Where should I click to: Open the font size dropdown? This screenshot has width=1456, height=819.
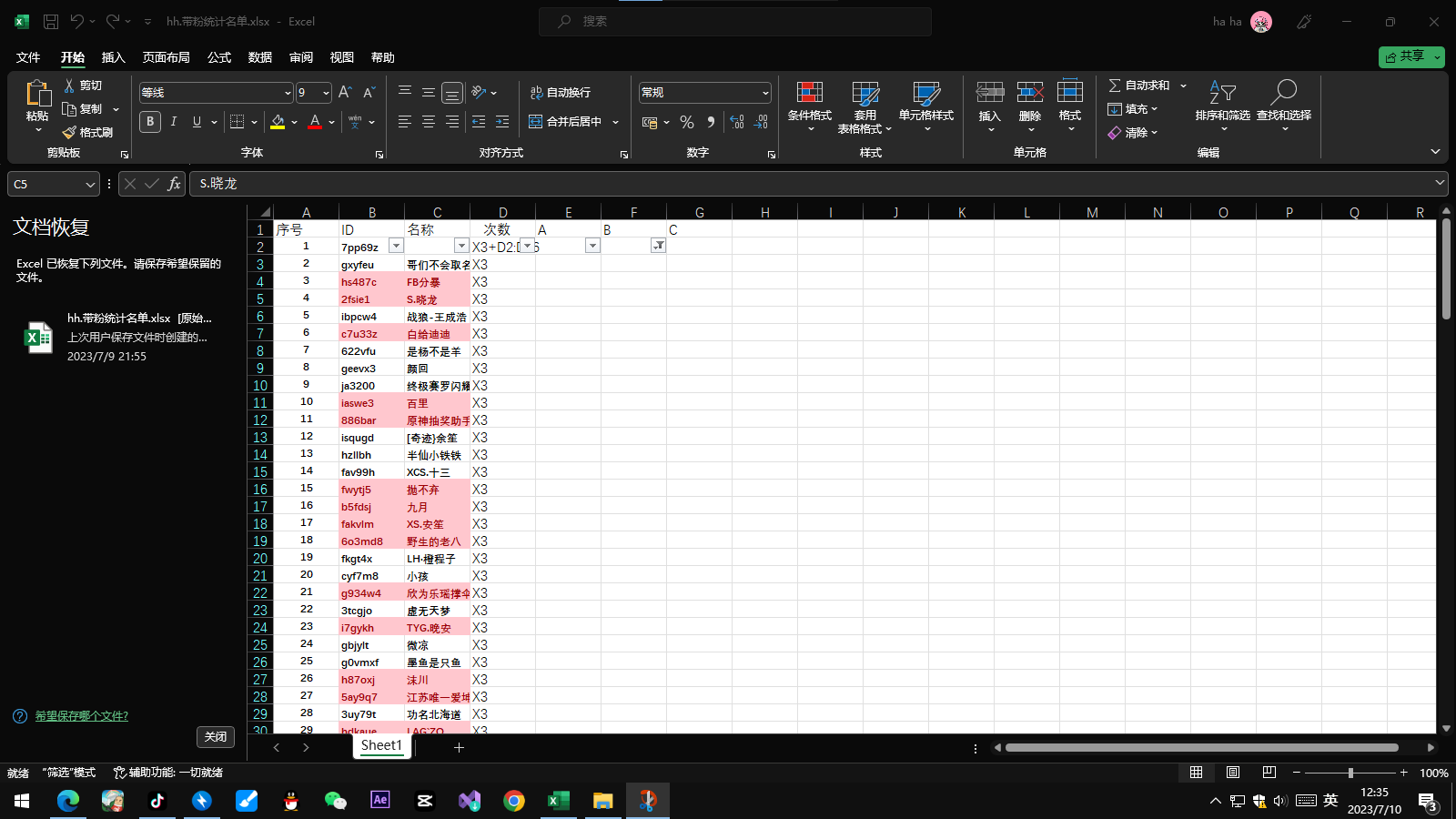326,93
